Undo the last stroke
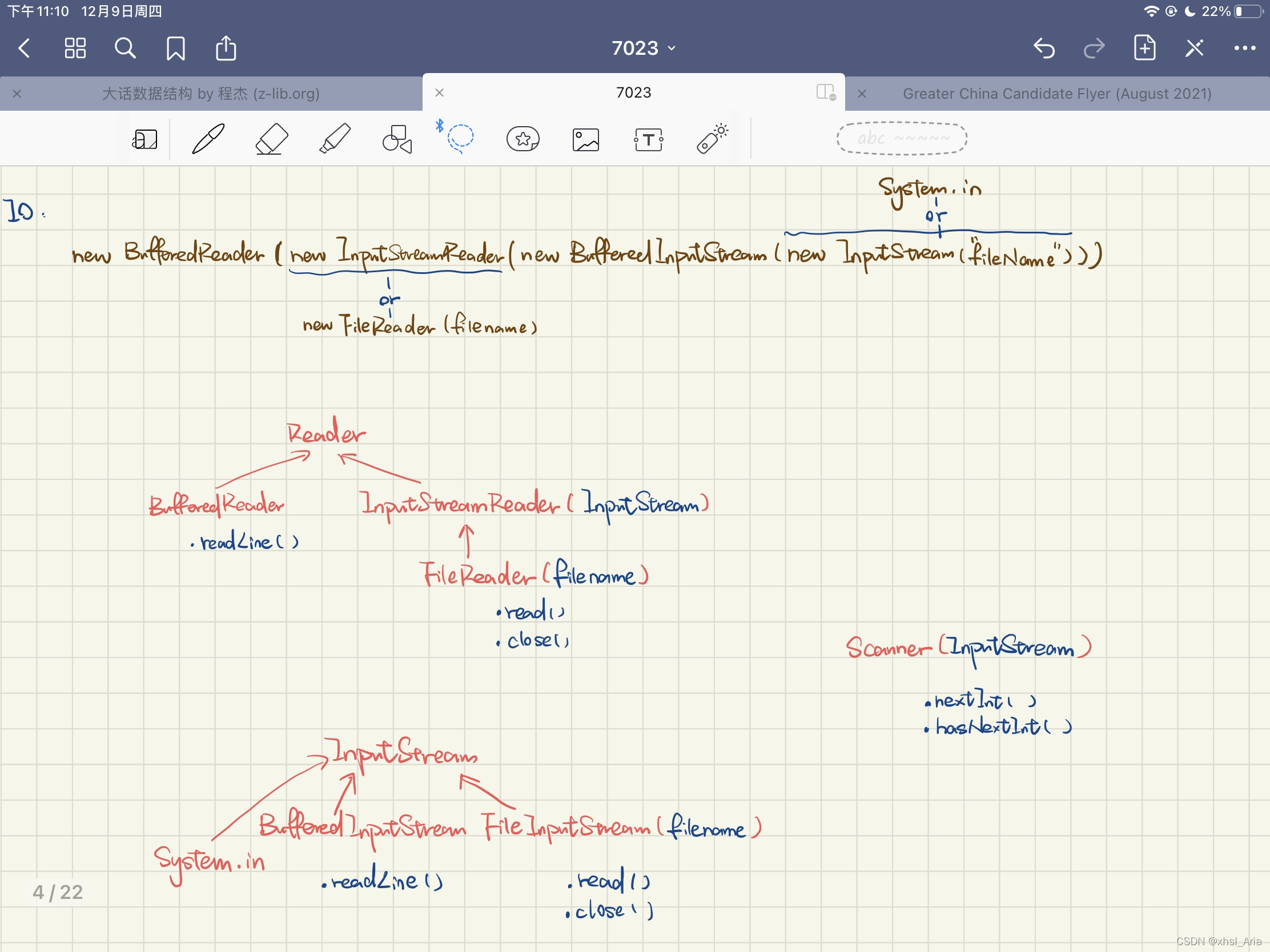Viewport: 1270px width, 952px height. pos(1044,48)
